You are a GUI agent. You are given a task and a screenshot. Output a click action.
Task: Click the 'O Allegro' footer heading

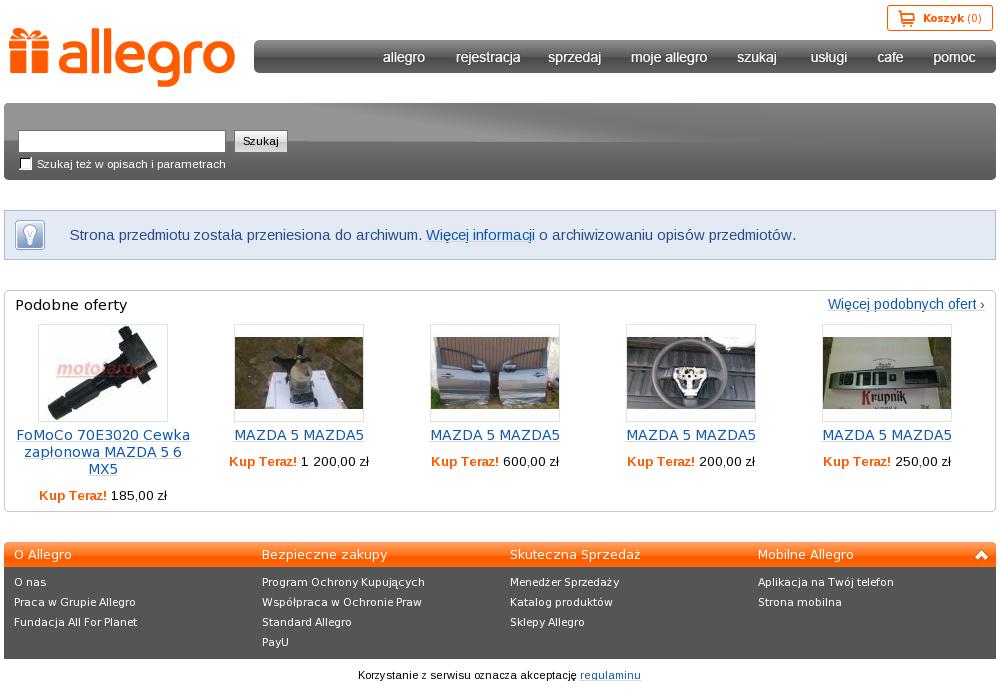[43, 555]
